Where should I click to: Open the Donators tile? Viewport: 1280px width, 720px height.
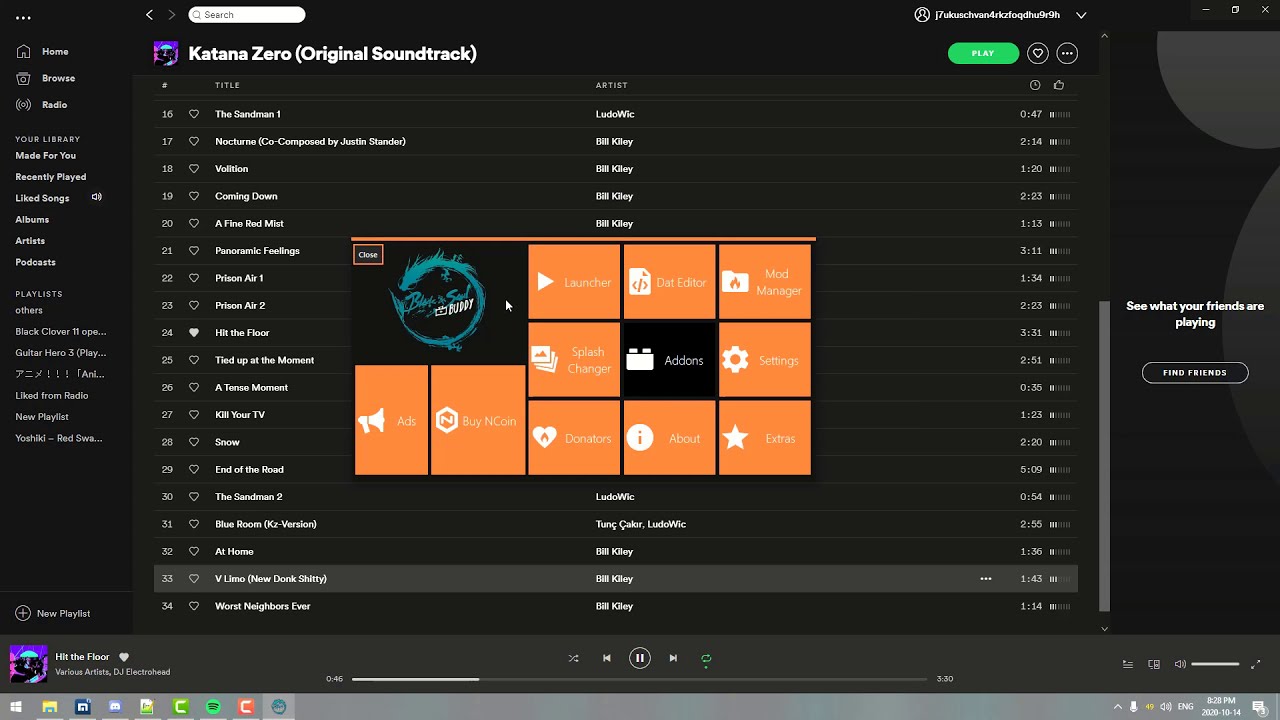[x=574, y=438]
